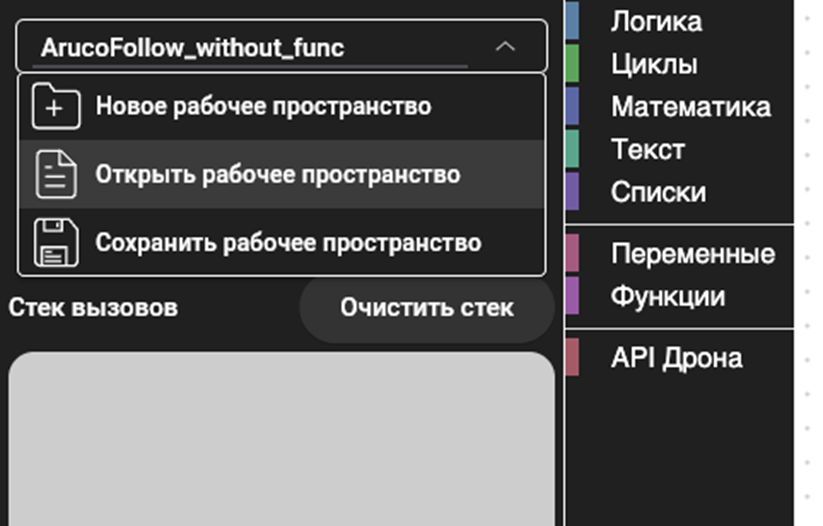Click inside the gray call stack area
This screenshot has height=526, width=823.
coord(281,440)
